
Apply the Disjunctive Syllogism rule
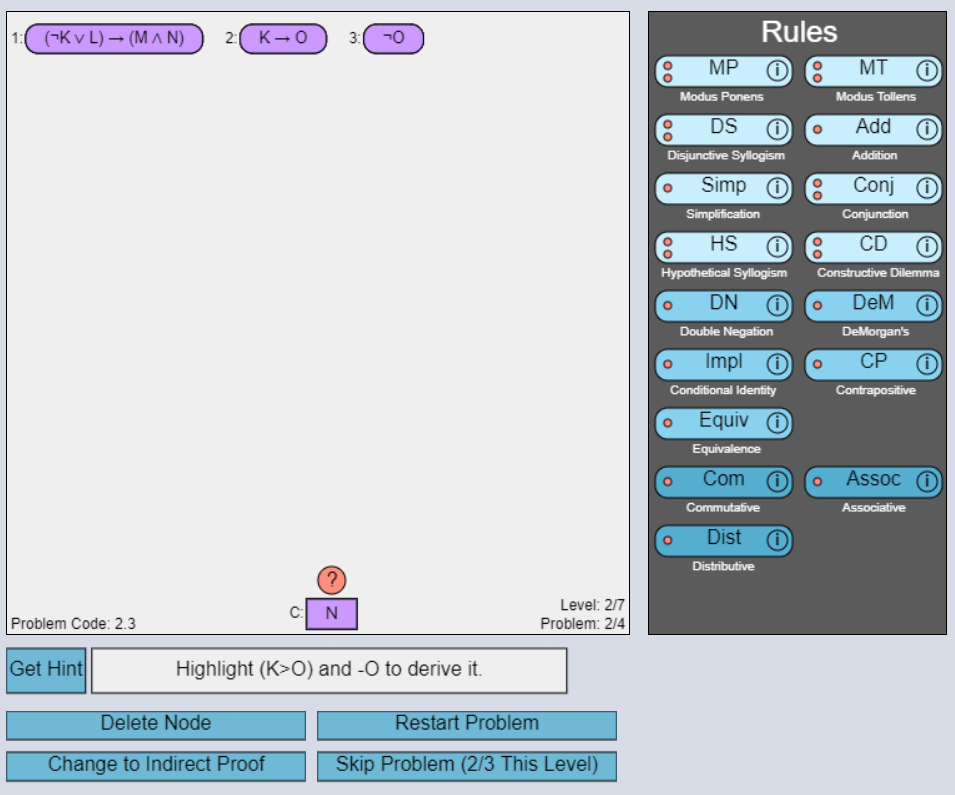(719, 129)
